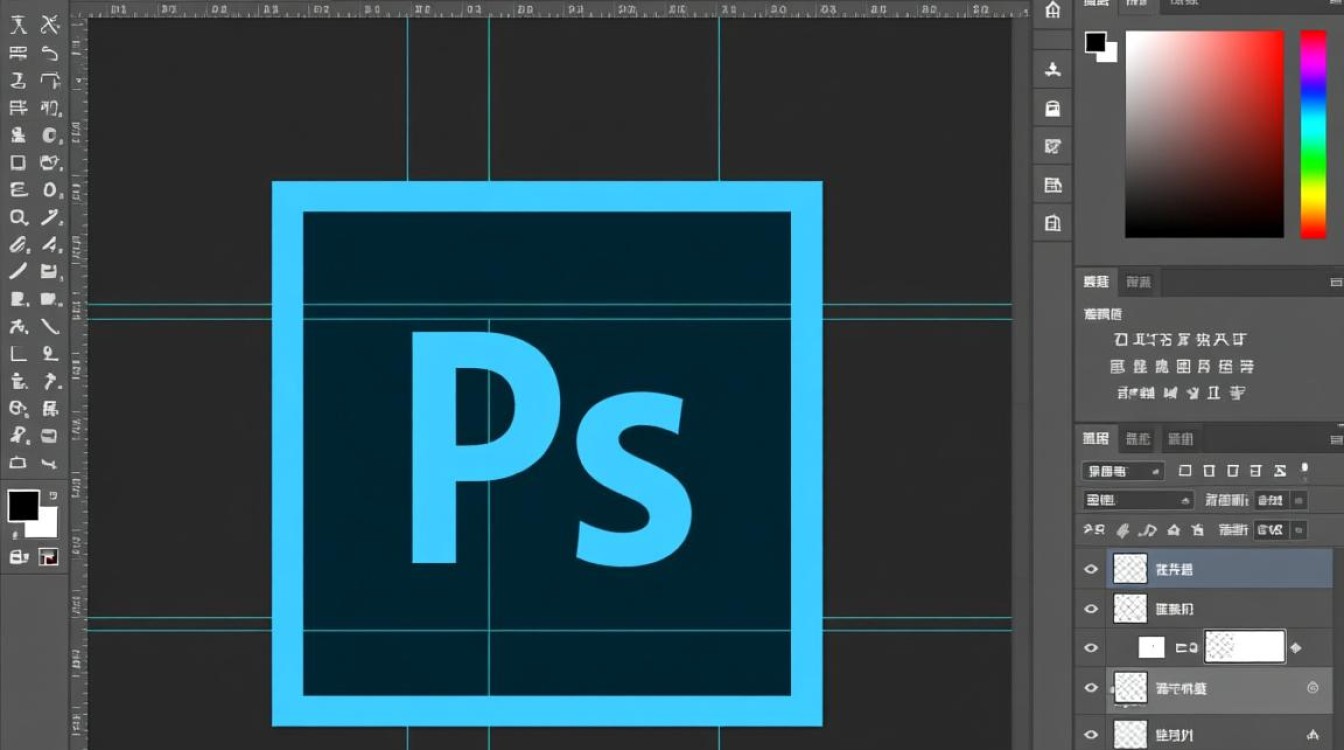1344x750 pixels.
Task: Open house-shaped icon atop collapsed panel strip
Action: (x=1052, y=11)
